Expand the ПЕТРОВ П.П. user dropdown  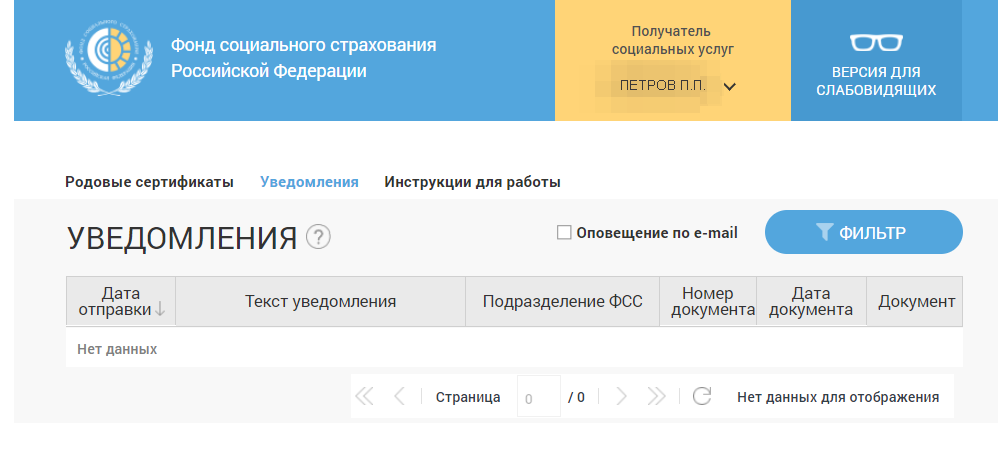click(730, 86)
